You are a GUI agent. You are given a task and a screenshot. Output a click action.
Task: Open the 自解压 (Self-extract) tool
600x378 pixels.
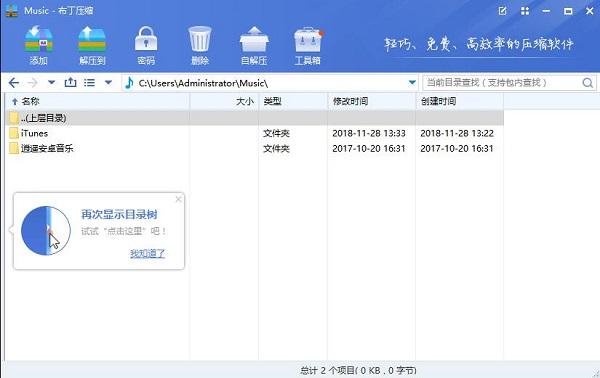point(254,45)
